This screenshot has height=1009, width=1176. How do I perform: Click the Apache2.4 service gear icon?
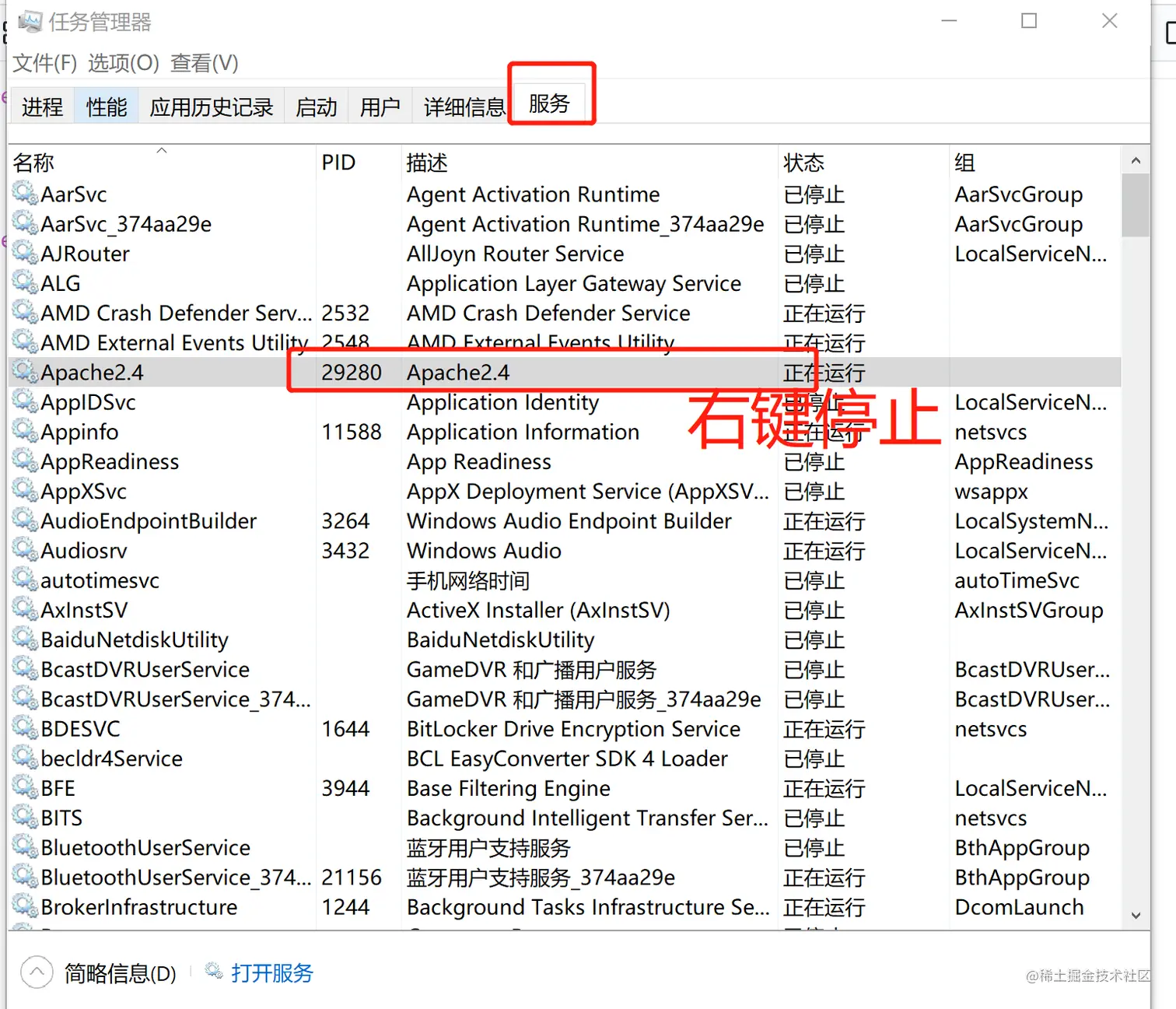coord(25,372)
